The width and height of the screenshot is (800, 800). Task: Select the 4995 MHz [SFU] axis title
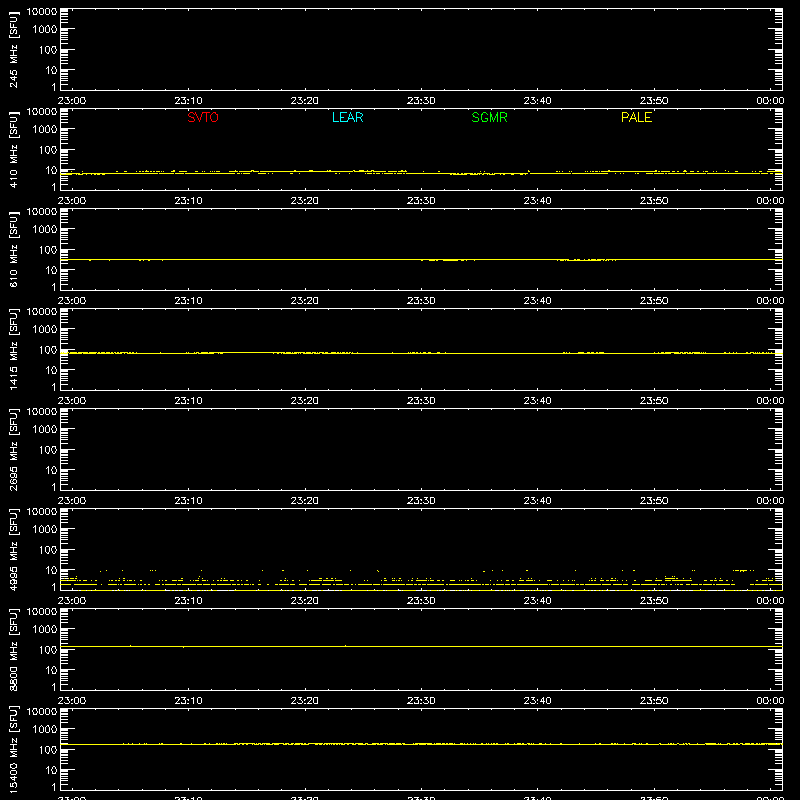click(13, 550)
